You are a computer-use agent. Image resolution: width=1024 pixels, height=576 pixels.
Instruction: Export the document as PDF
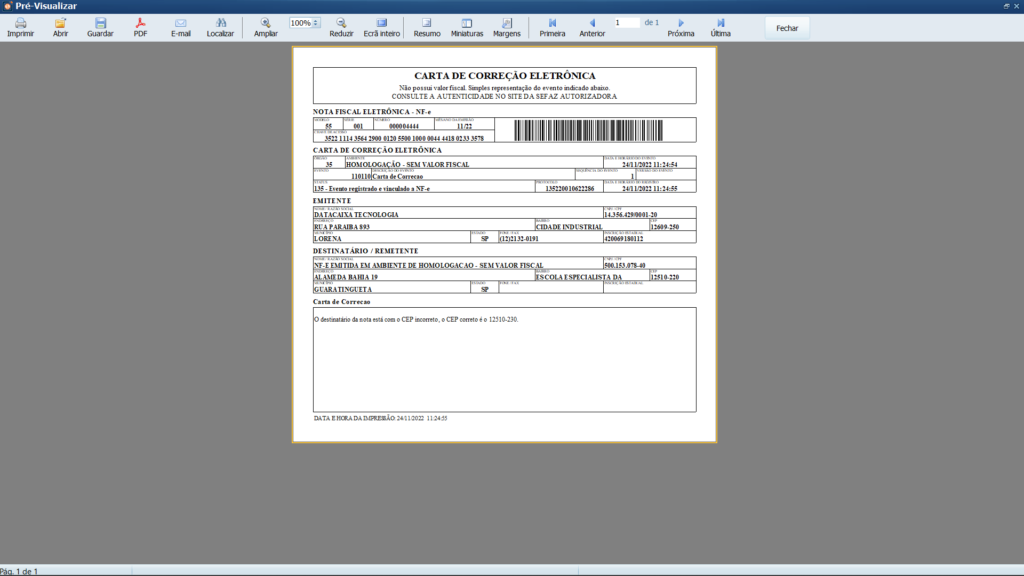click(x=141, y=27)
